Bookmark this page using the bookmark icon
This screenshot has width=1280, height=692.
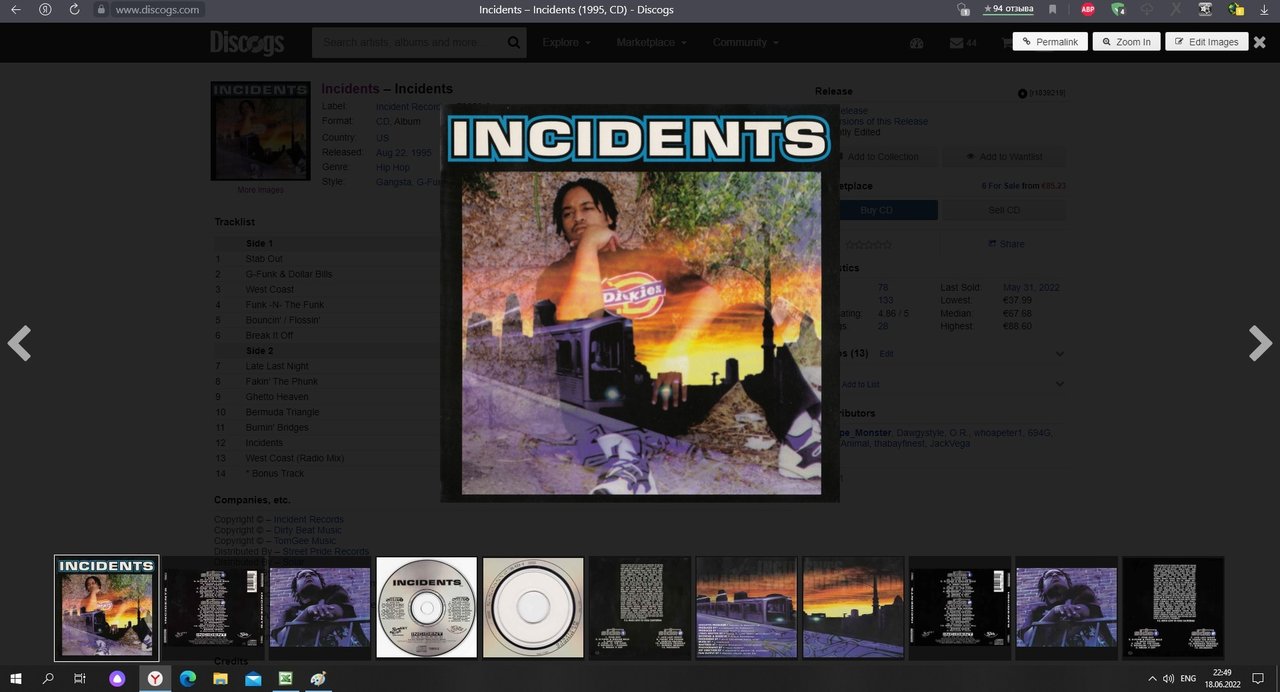point(1053,9)
